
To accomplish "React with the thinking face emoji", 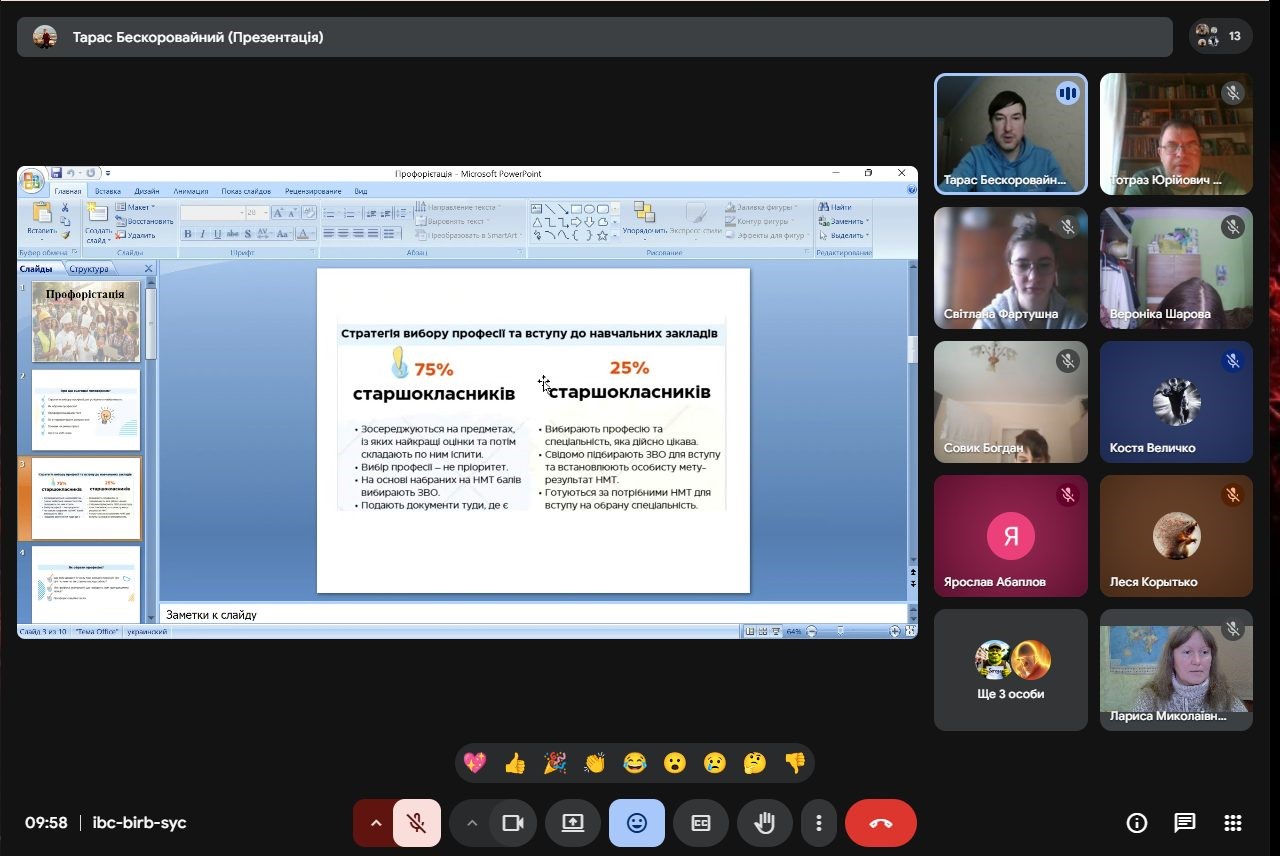I will pos(755,764).
